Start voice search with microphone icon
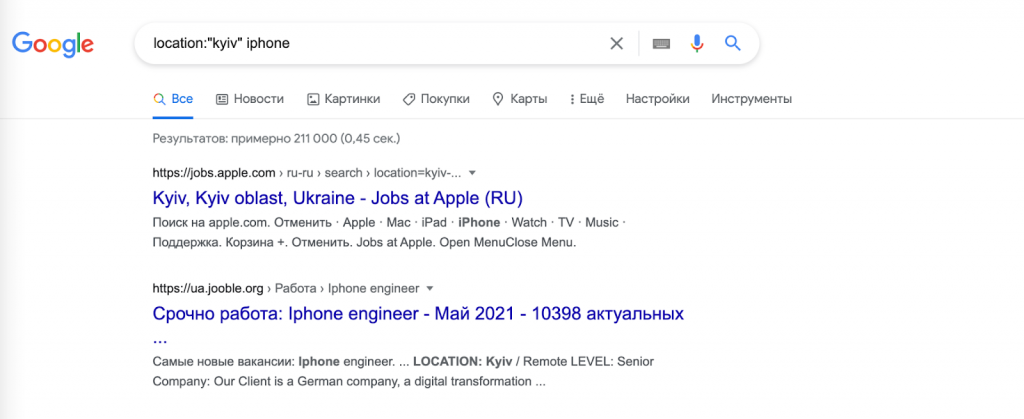This screenshot has width=1024, height=419. 697,44
